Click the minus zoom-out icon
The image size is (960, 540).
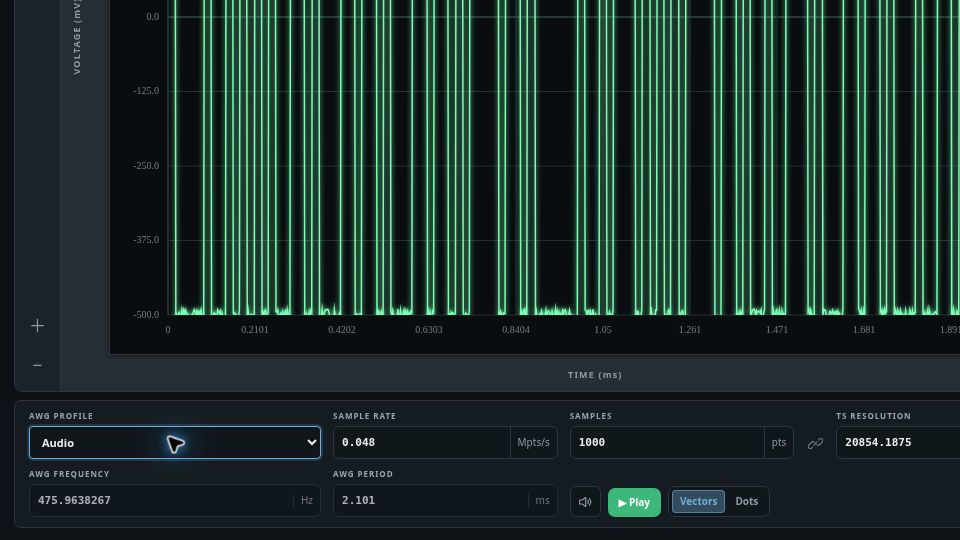click(37, 366)
